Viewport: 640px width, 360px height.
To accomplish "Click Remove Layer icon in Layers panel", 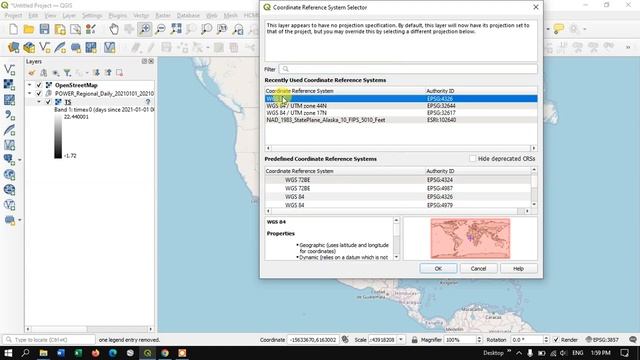I will click(x=119, y=73).
